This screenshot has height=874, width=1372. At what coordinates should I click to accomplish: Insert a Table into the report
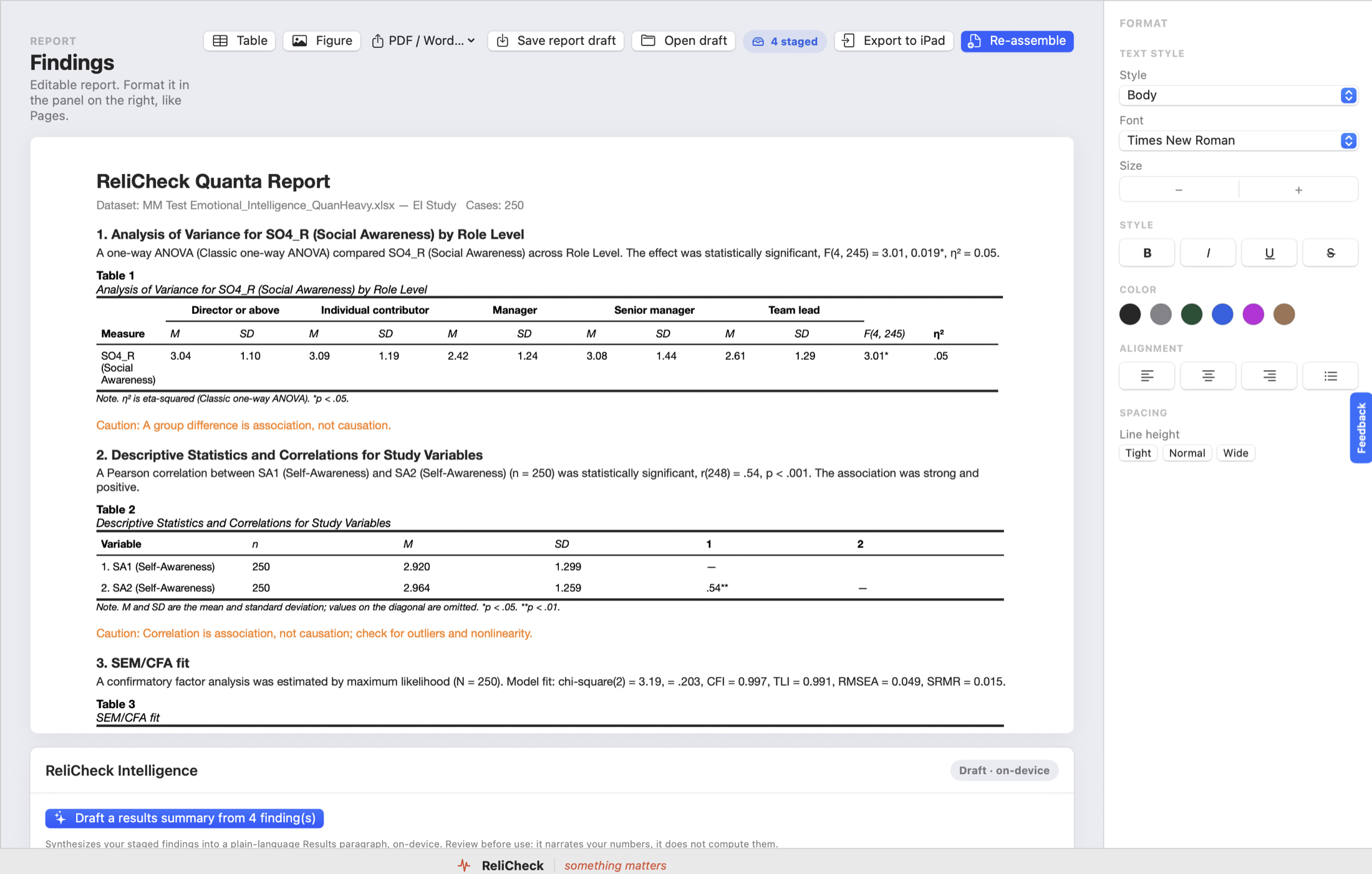pyautogui.click(x=239, y=41)
